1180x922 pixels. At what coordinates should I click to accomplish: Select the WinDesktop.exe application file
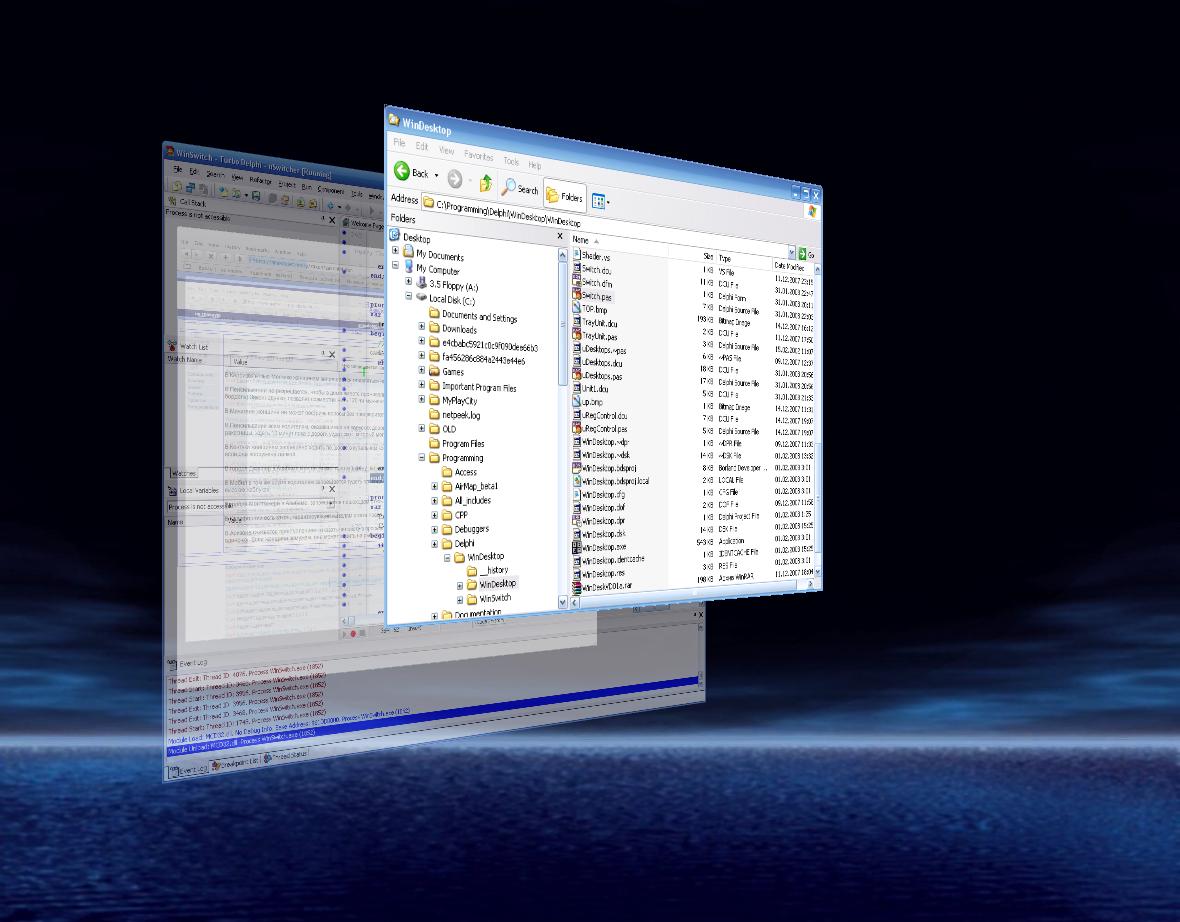coord(603,547)
